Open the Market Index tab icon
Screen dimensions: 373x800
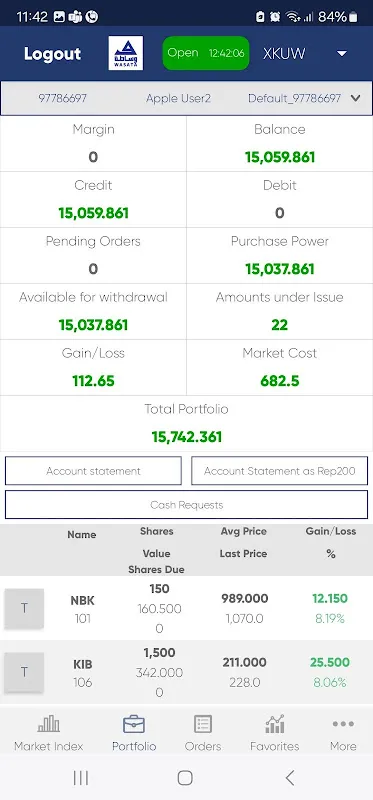48,723
